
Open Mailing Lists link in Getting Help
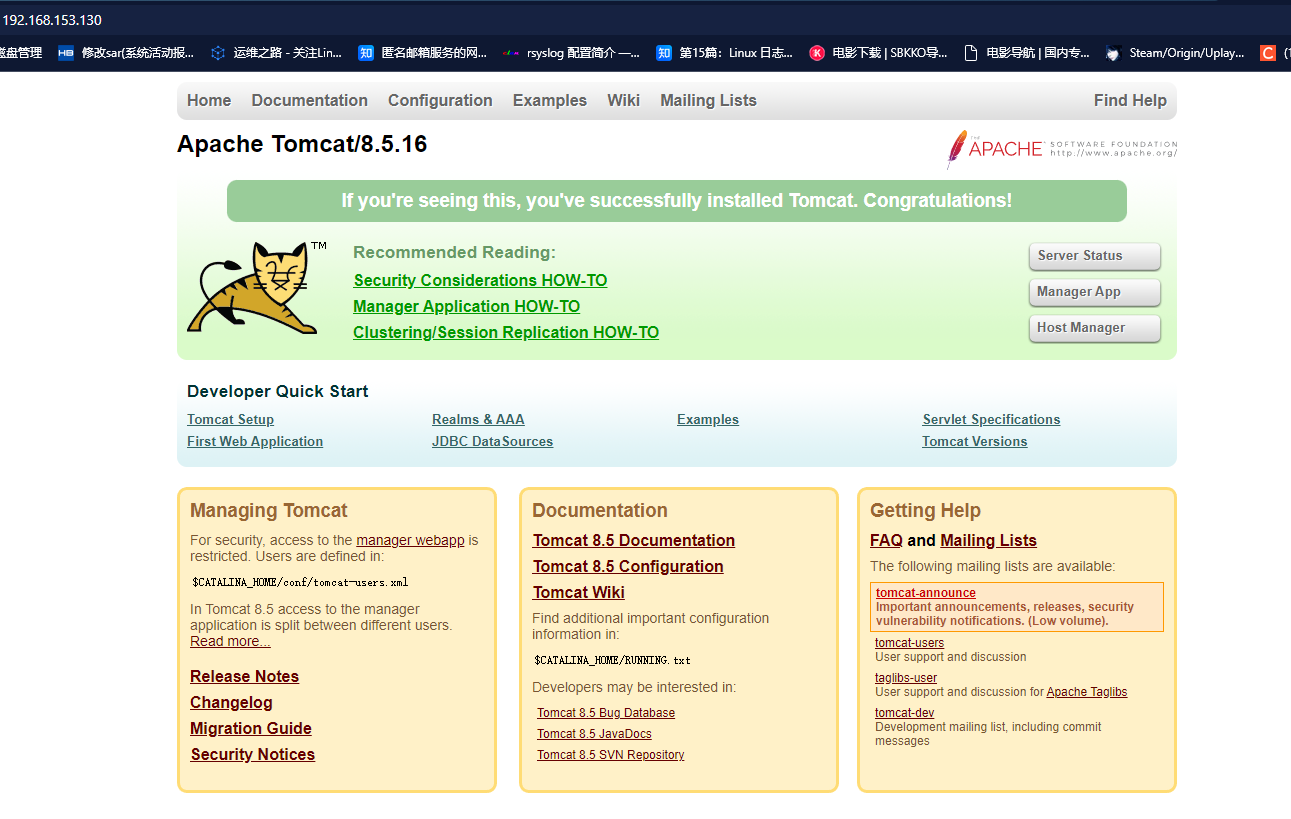[x=988, y=541]
